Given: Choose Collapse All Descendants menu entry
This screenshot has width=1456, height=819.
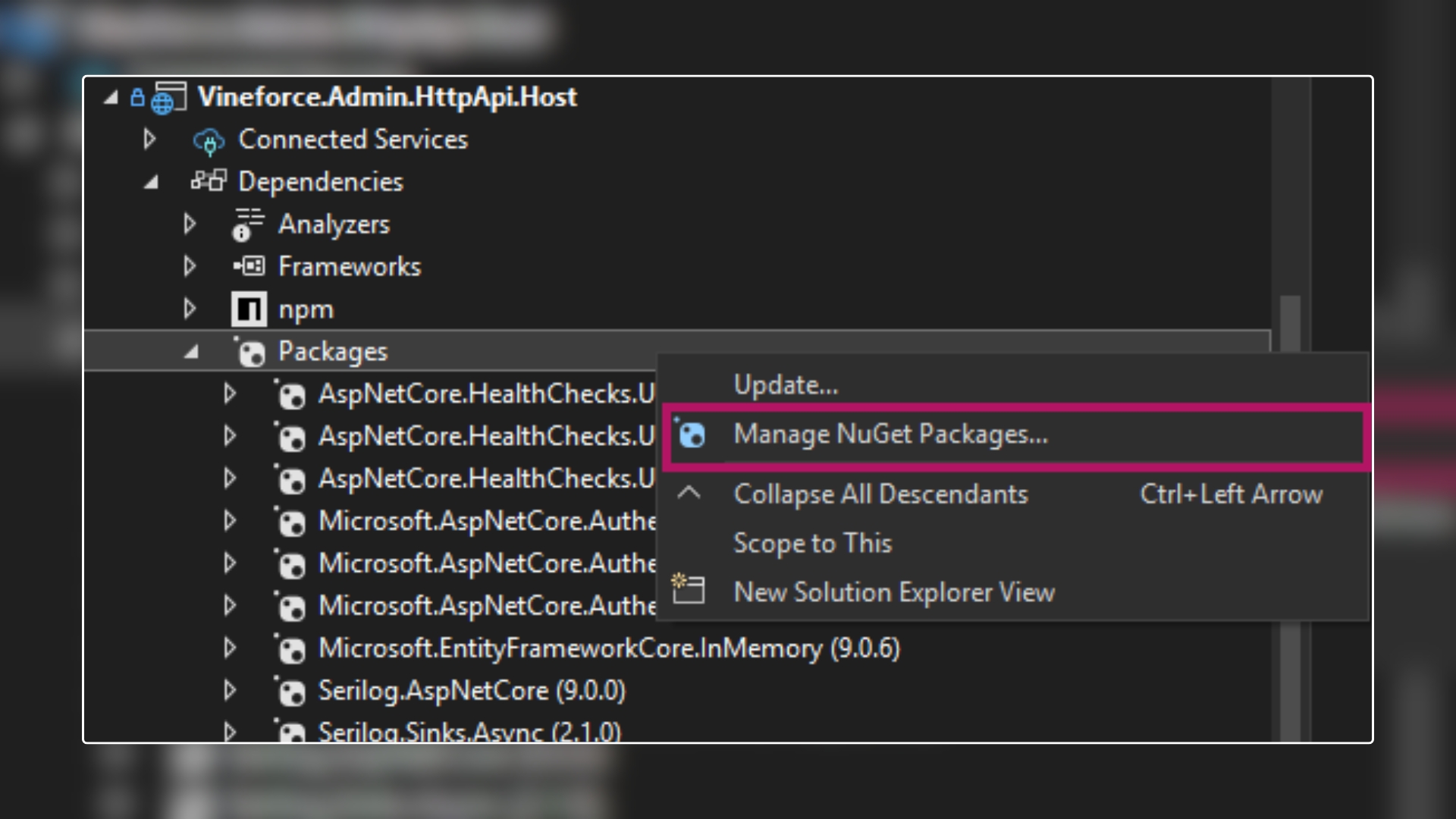Looking at the screenshot, I should coord(881,494).
